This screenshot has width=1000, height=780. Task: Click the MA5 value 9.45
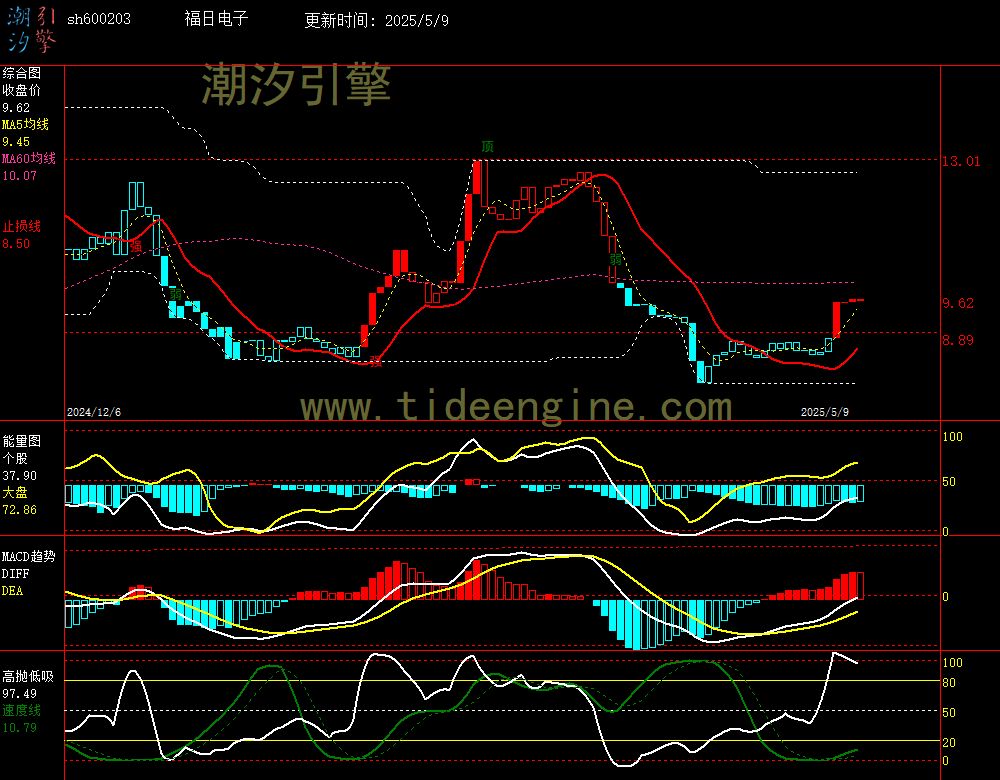point(16,142)
